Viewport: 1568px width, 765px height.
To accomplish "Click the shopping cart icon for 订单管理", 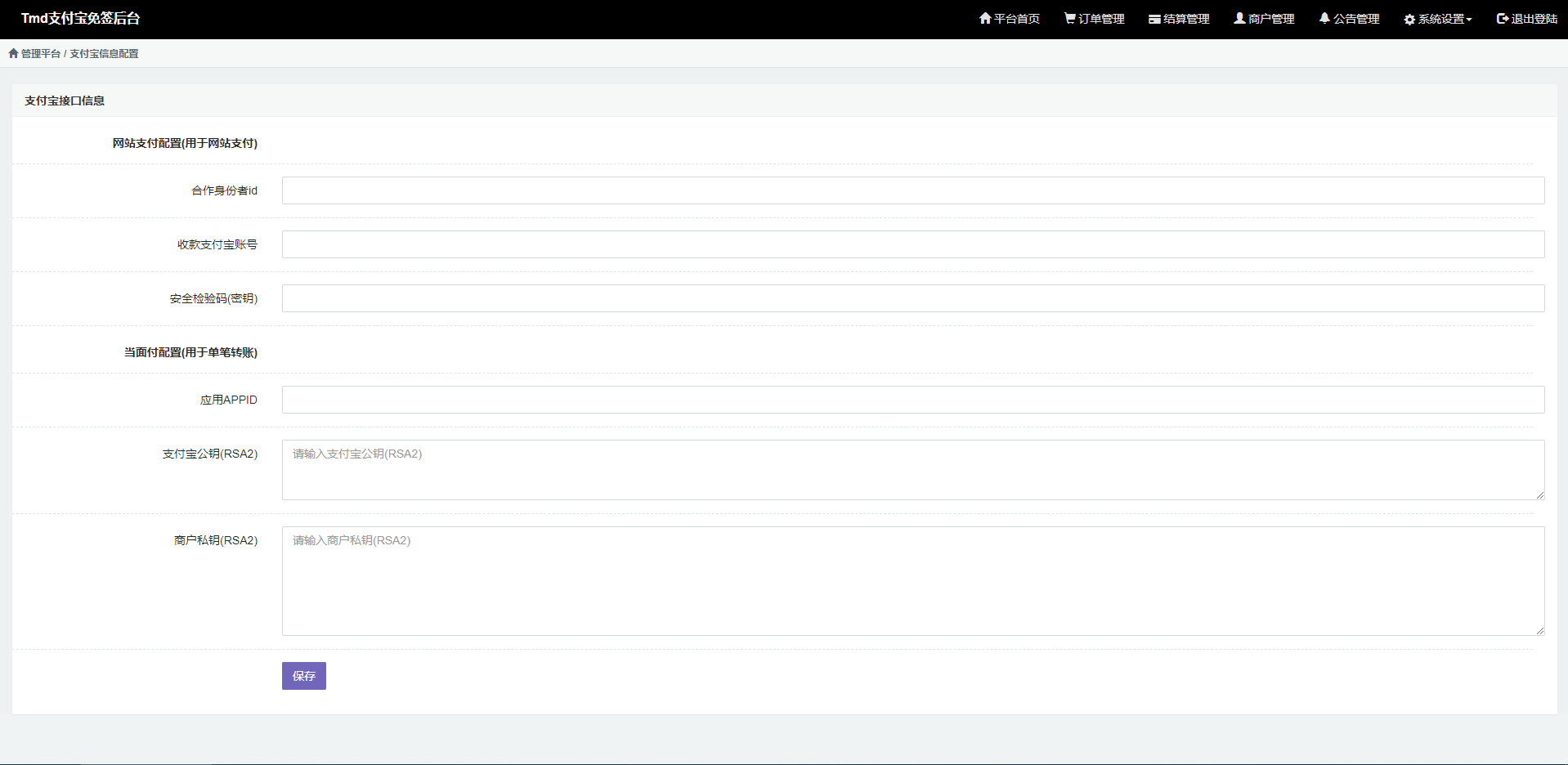I will (1069, 18).
